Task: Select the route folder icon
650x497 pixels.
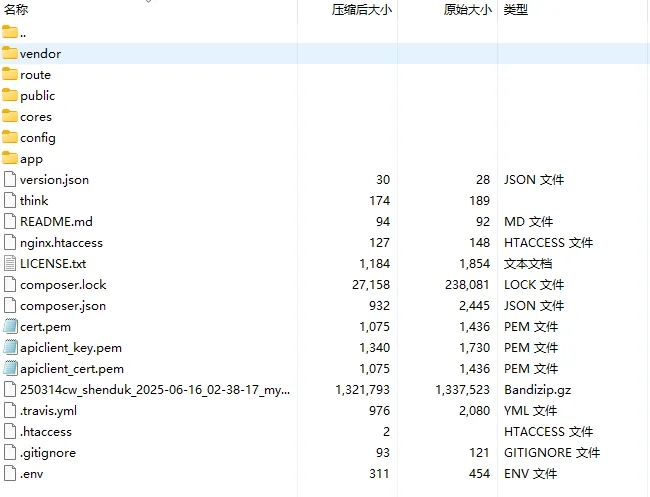Action: [x=10, y=75]
